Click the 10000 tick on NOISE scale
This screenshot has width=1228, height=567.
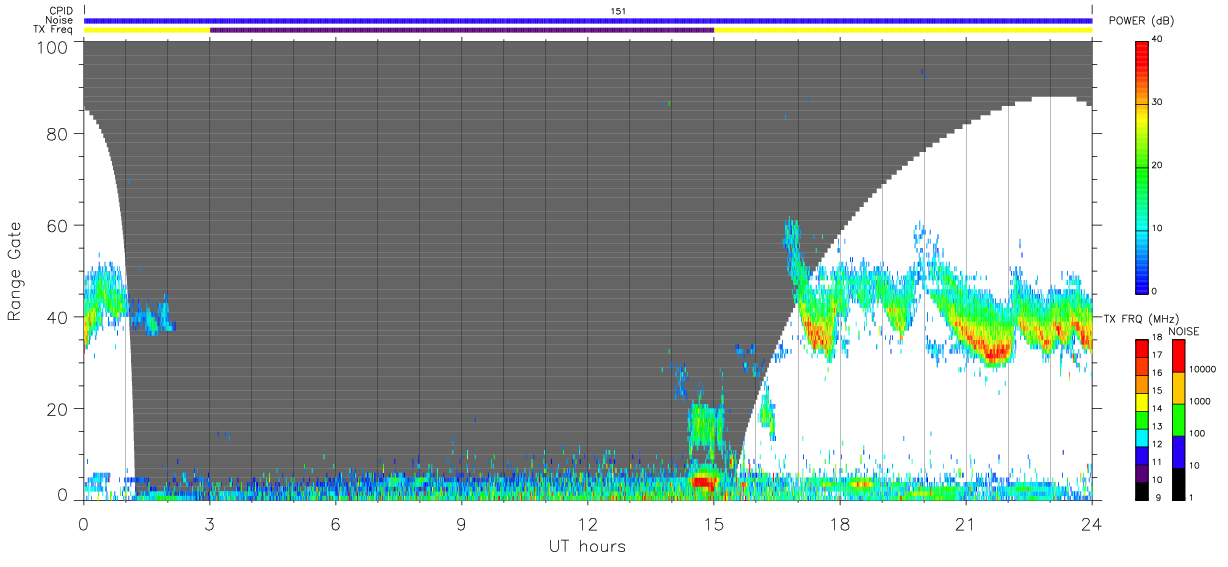click(x=1202, y=369)
